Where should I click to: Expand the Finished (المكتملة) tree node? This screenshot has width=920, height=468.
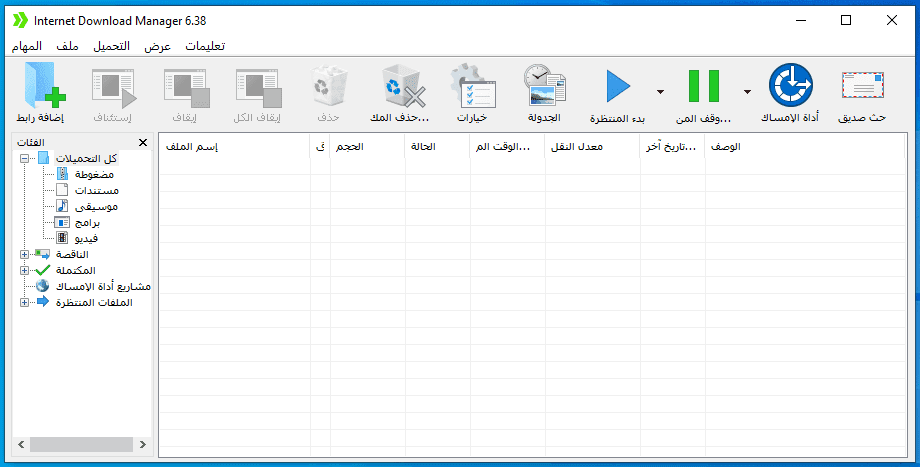coord(24,270)
